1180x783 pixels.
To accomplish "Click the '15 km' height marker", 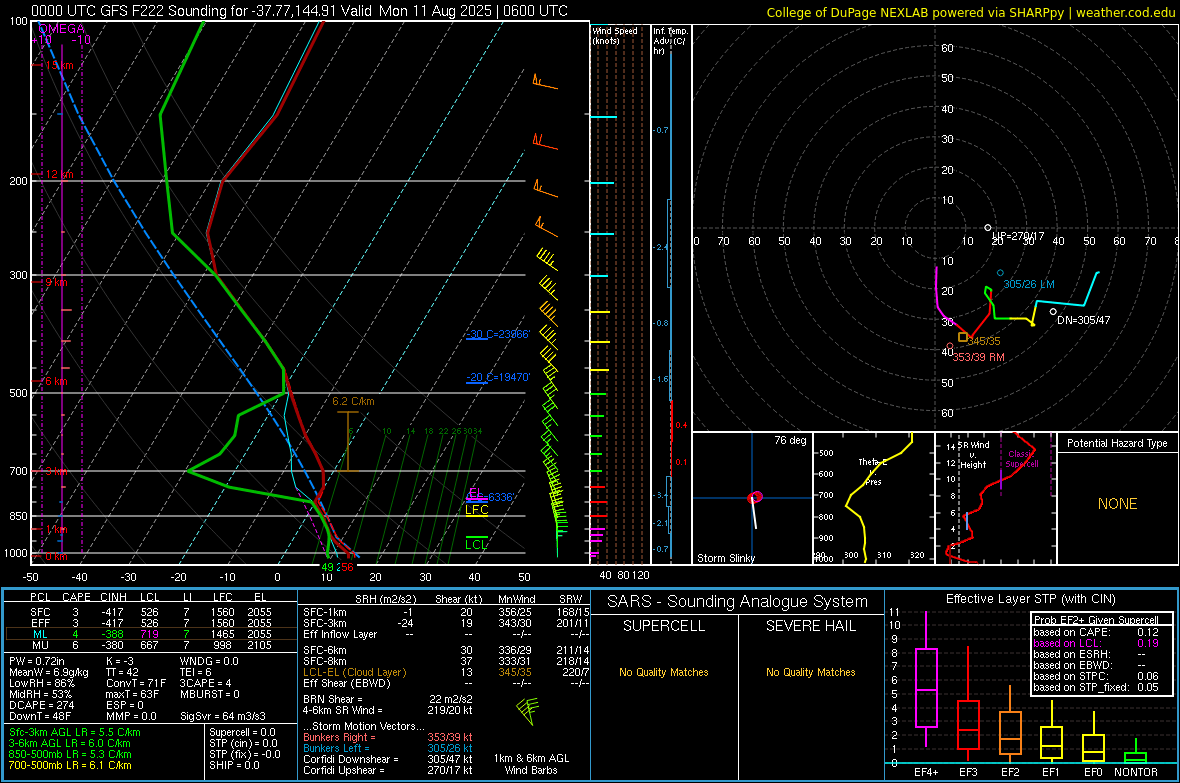I will click(x=59, y=66).
